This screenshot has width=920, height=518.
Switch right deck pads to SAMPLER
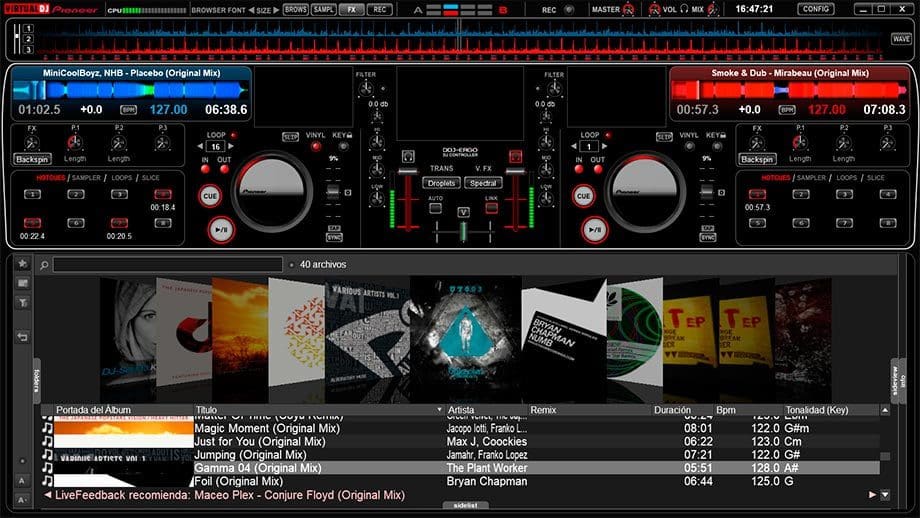tap(811, 178)
